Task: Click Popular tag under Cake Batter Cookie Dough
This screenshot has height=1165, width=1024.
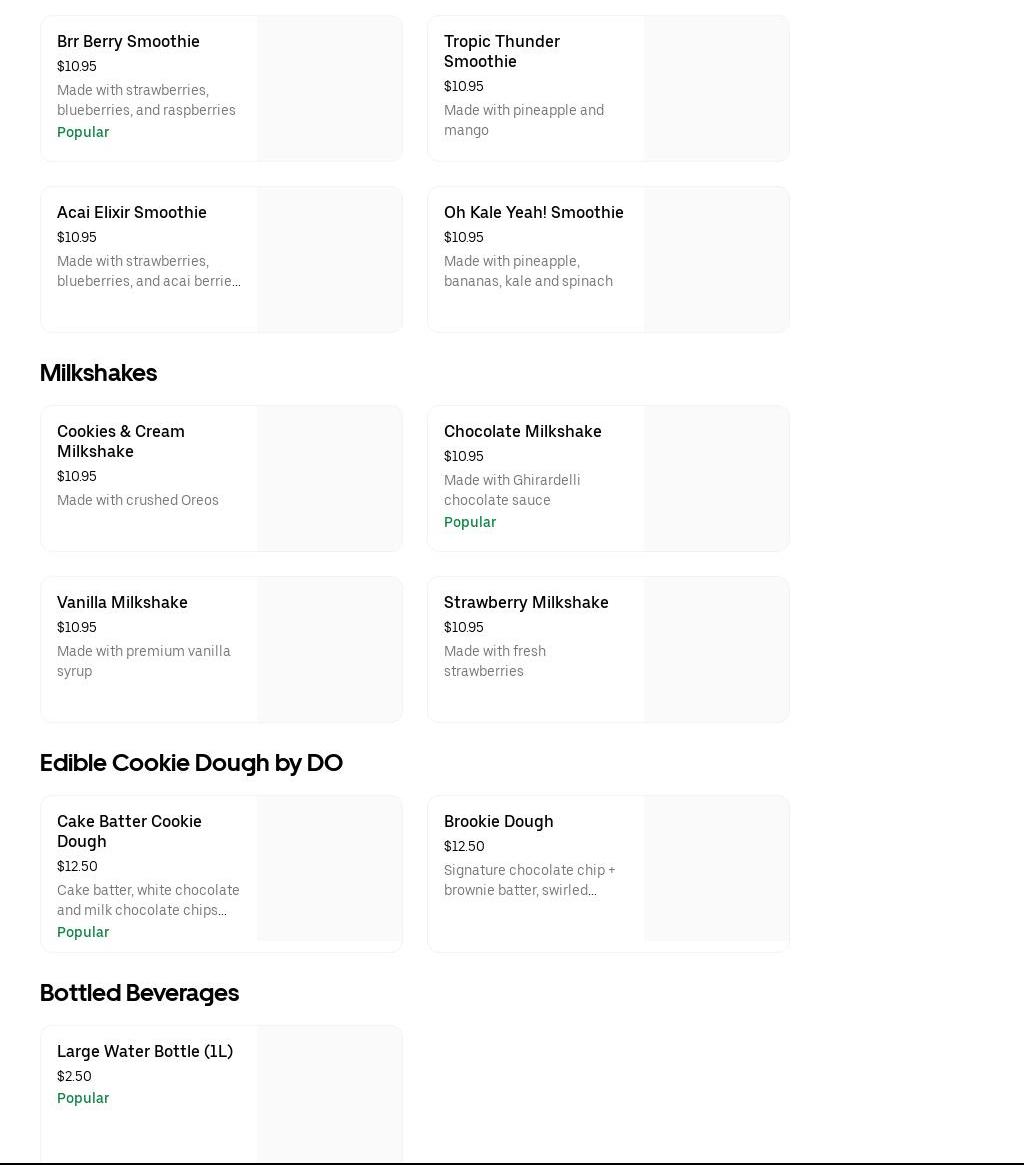Action: [83, 932]
